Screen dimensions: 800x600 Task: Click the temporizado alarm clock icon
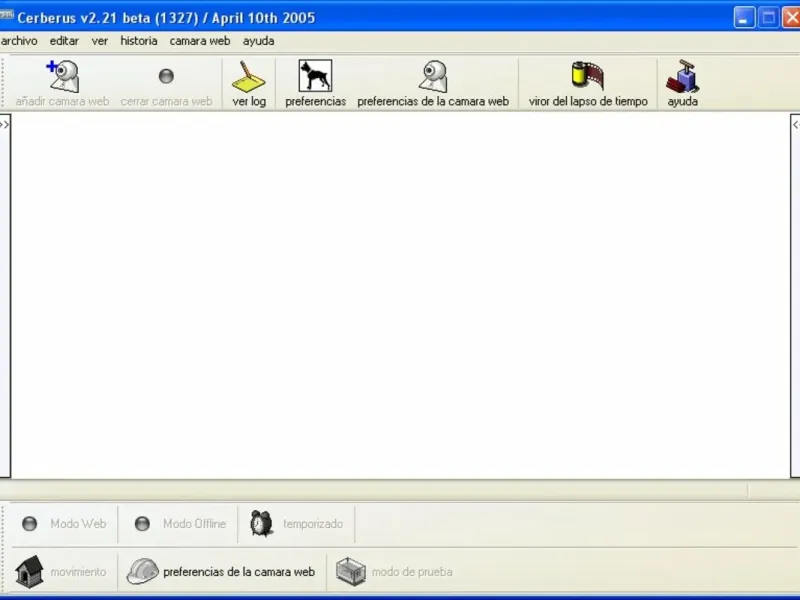[262, 523]
